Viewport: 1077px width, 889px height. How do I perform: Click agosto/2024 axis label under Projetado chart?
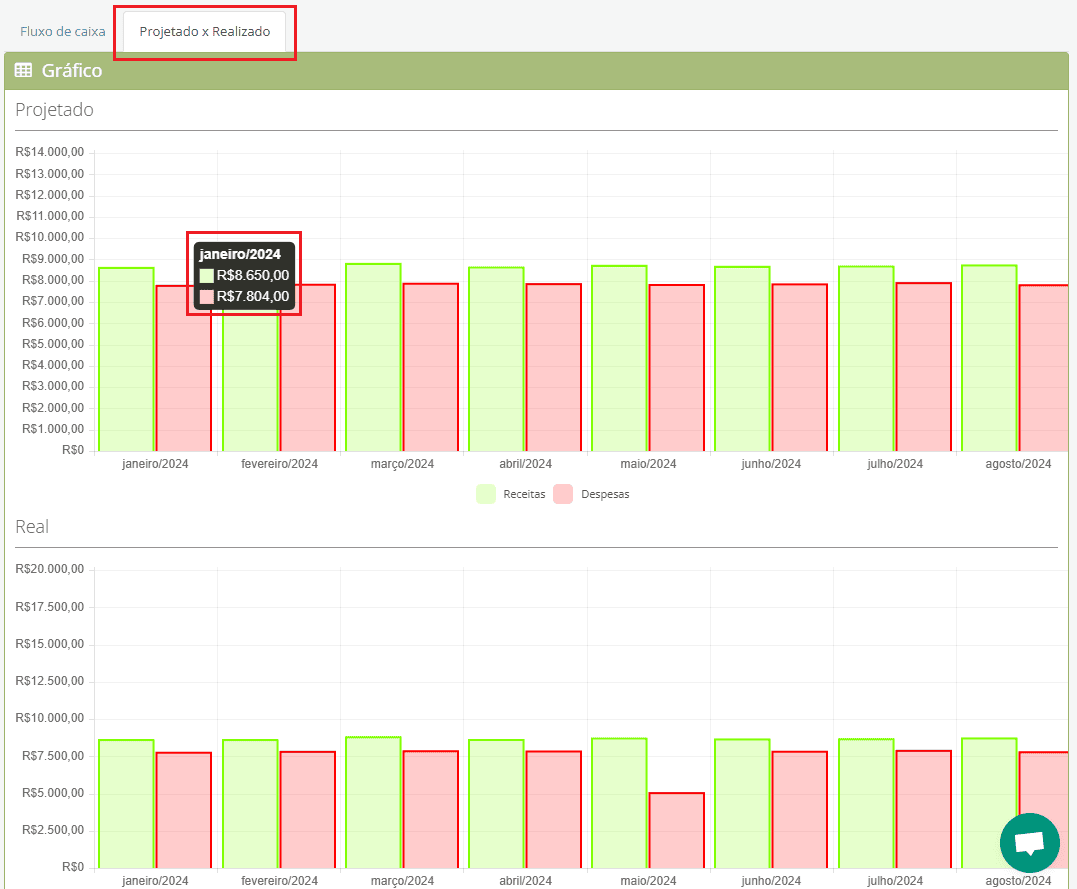[1018, 464]
